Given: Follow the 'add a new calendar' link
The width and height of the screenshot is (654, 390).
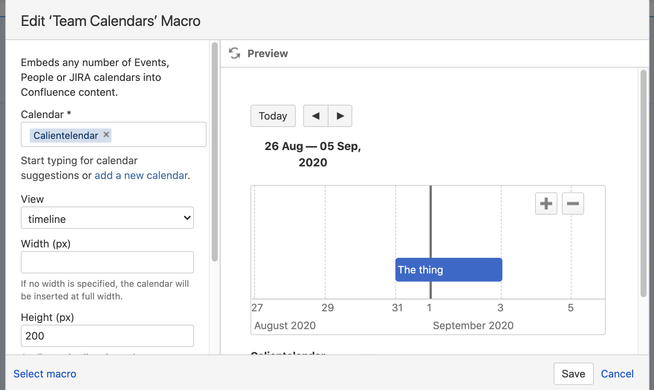Looking at the screenshot, I should [141, 176].
